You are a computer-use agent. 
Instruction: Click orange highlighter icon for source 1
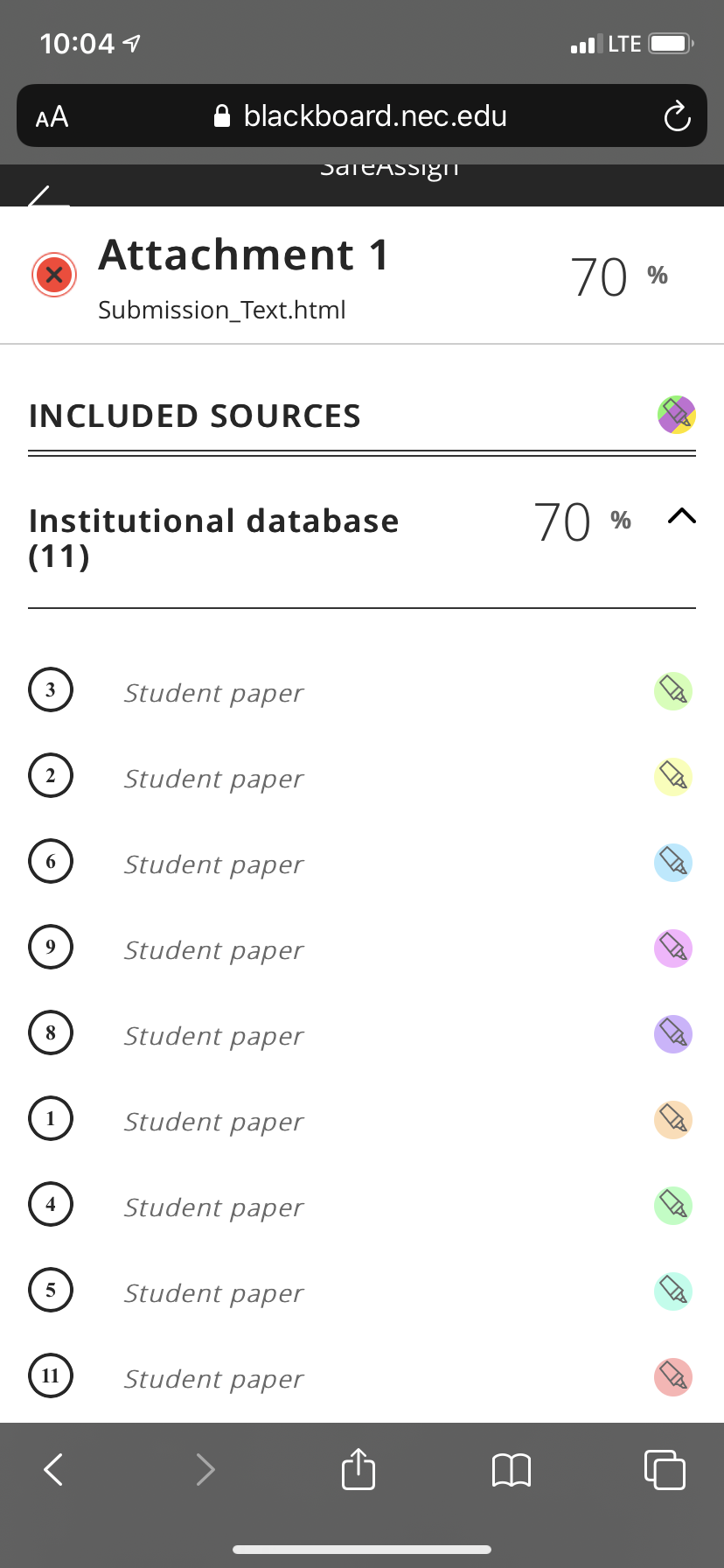point(673,1120)
